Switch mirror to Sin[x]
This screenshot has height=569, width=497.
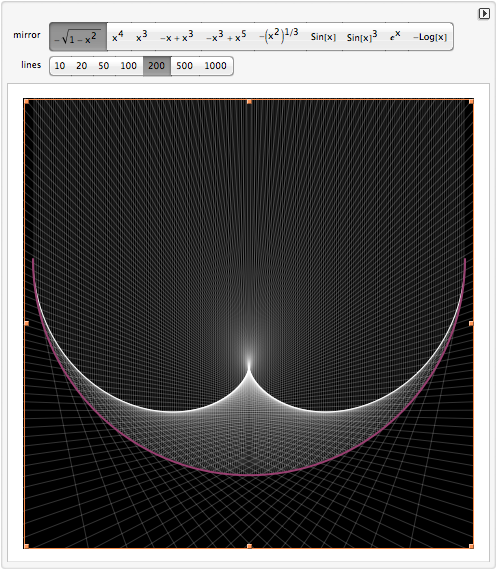click(x=323, y=37)
